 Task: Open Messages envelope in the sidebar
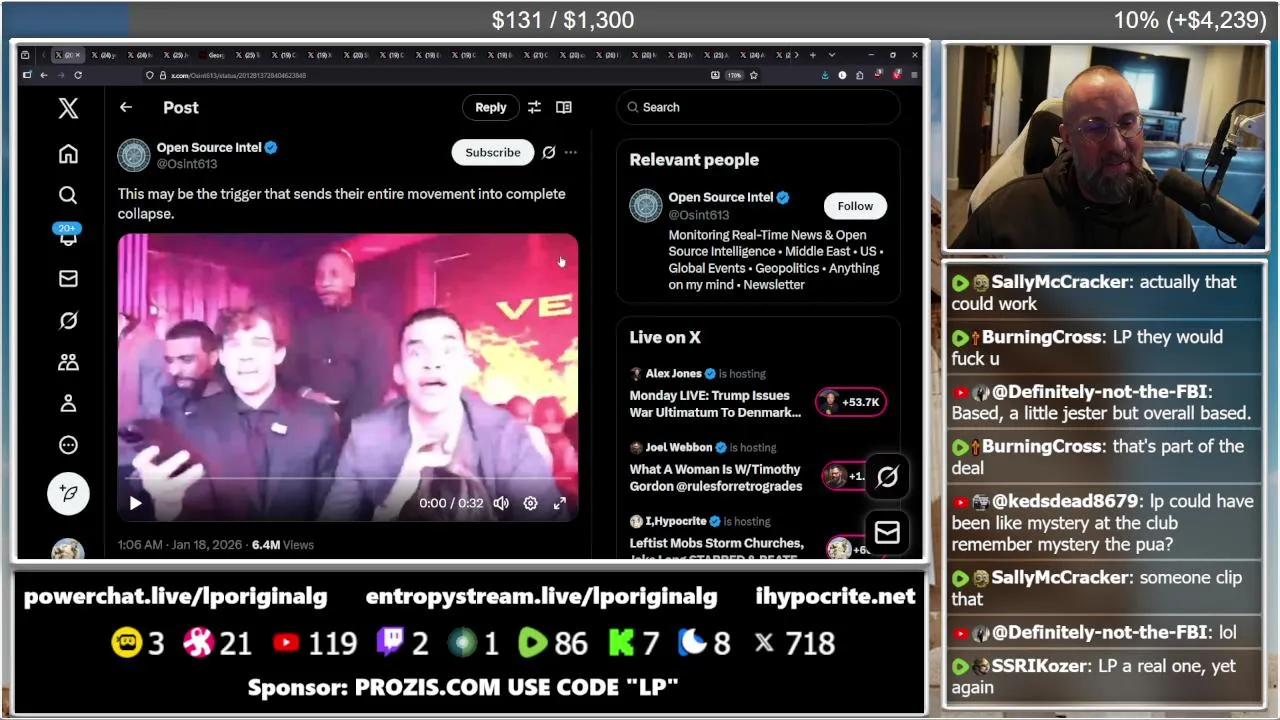coord(68,279)
